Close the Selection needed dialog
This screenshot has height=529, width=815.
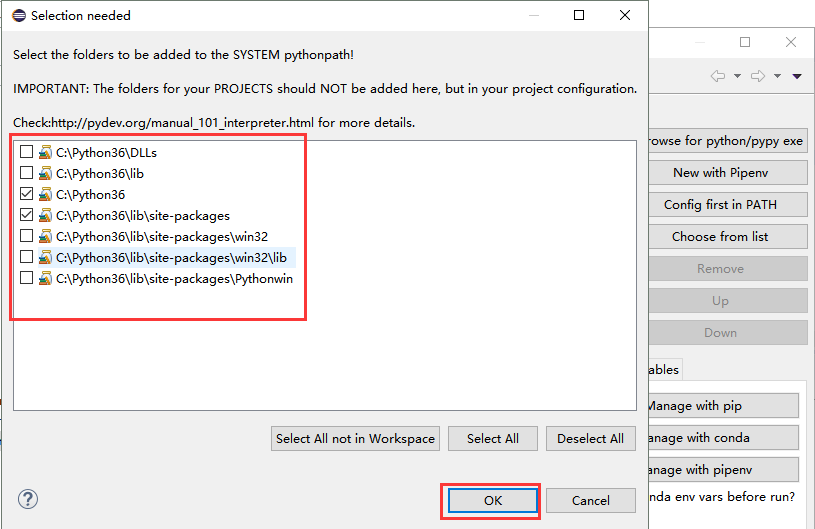click(625, 15)
